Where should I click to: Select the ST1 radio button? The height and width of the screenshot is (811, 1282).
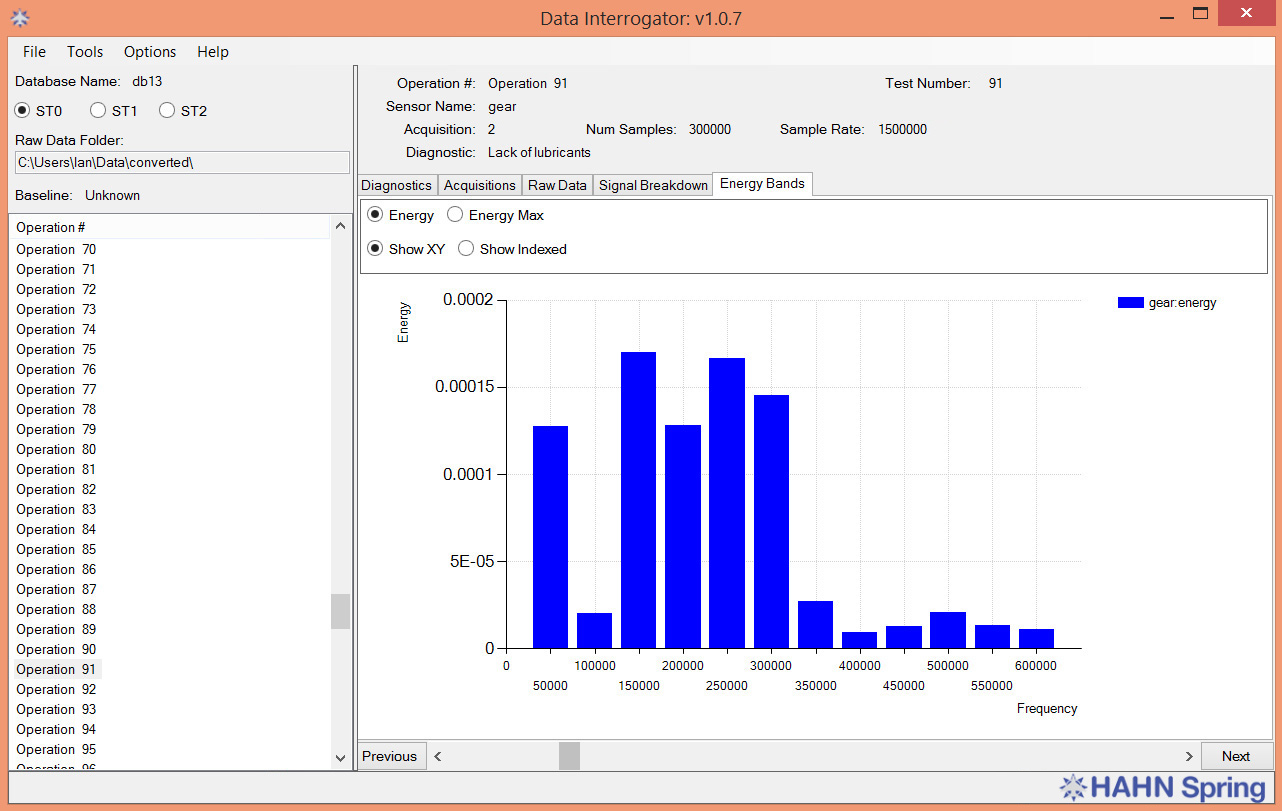coord(98,110)
